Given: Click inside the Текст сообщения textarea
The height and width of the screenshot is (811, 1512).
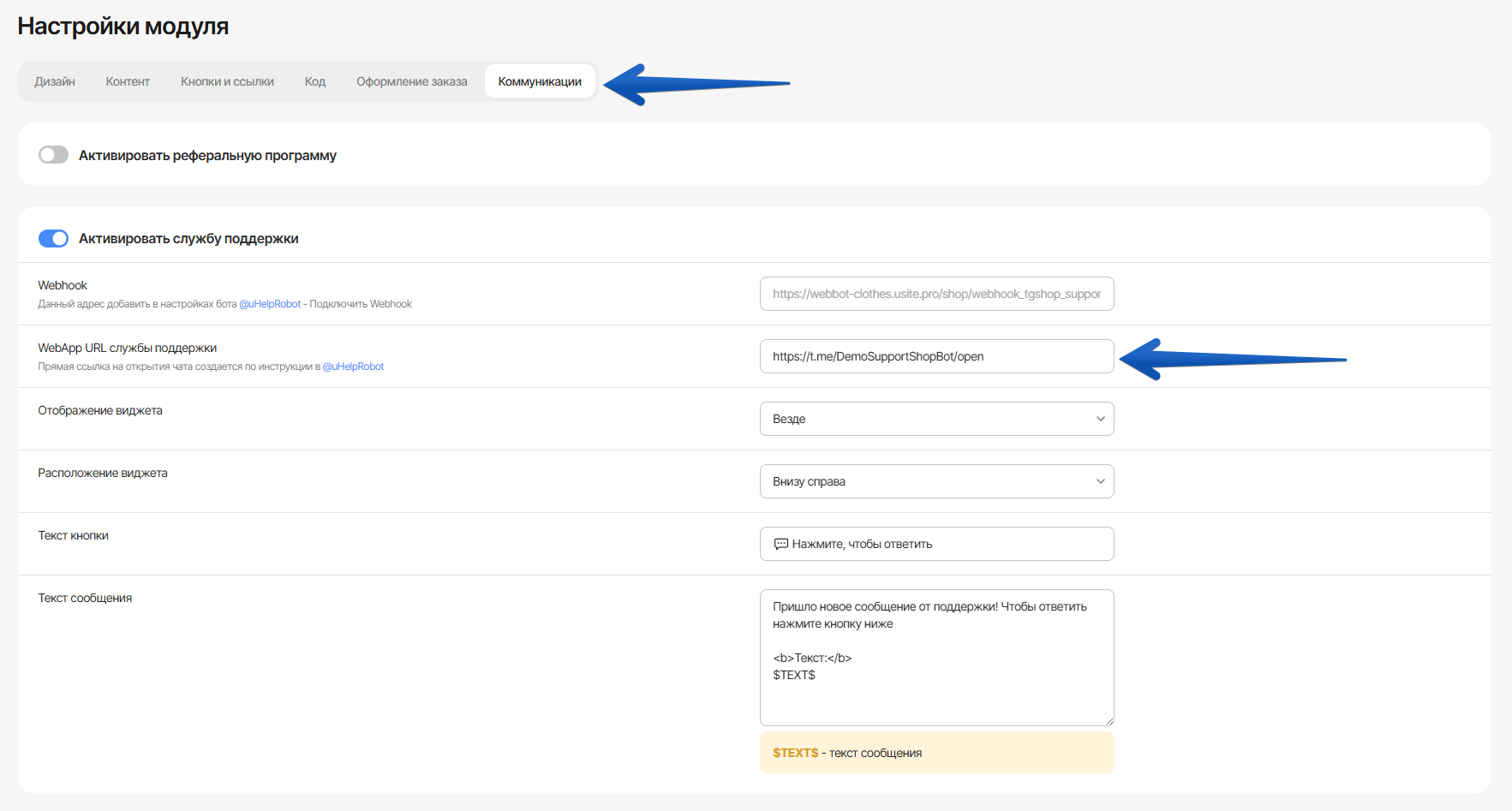Looking at the screenshot, I should [x=936, y=658].
